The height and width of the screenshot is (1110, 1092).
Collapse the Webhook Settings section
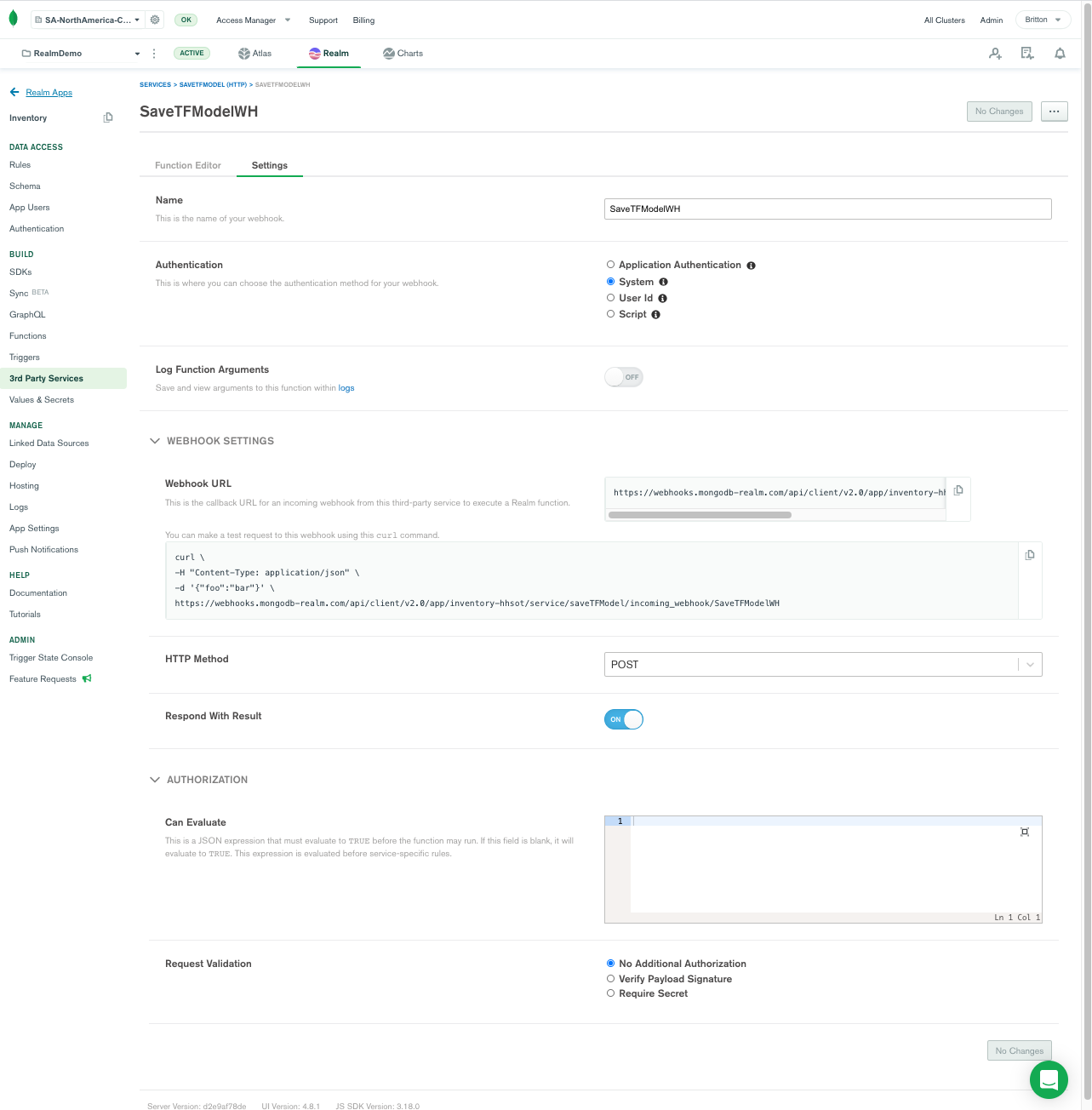(x=155, y=441)
